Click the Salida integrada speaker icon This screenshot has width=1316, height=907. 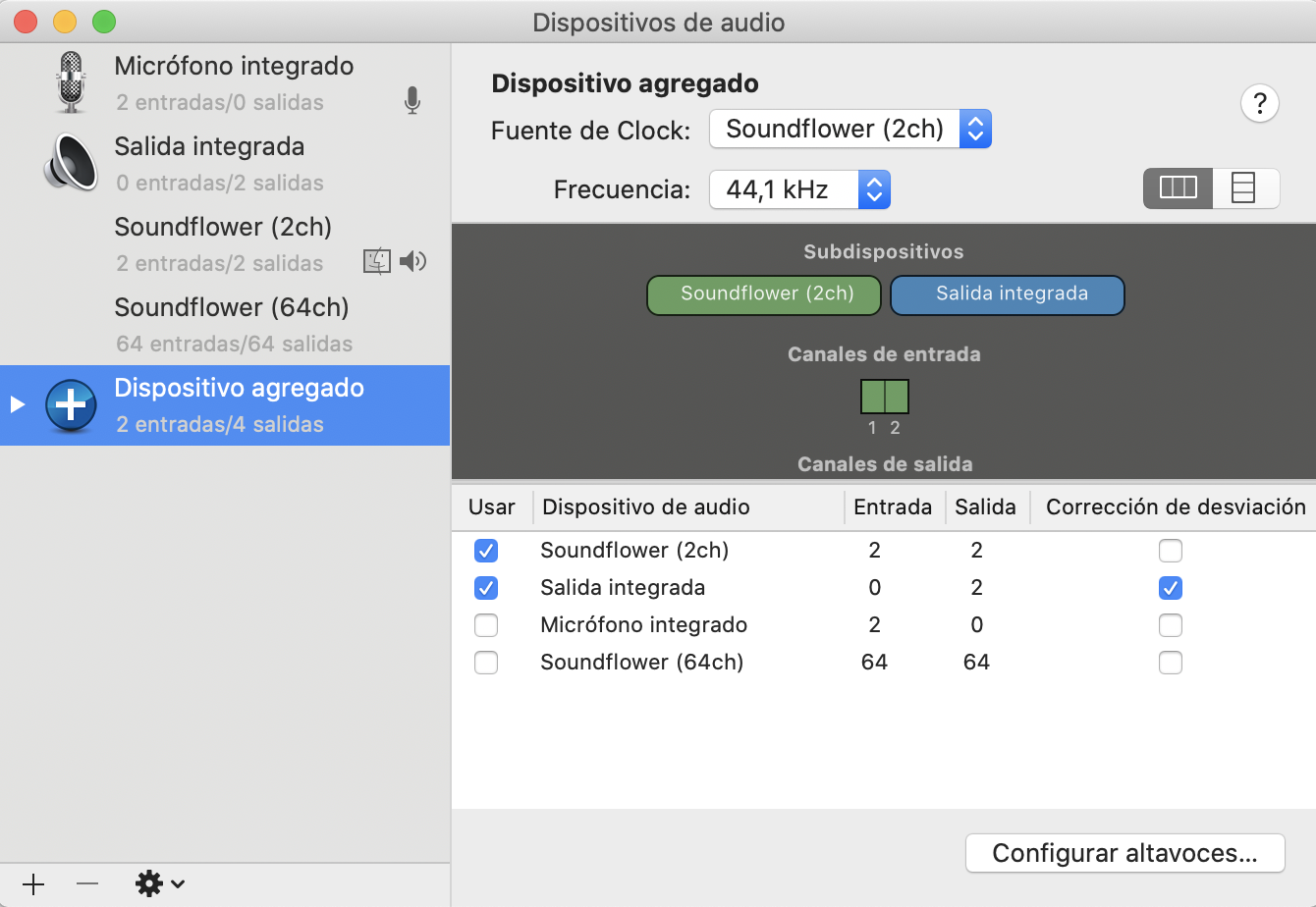(x=71, y=163)
